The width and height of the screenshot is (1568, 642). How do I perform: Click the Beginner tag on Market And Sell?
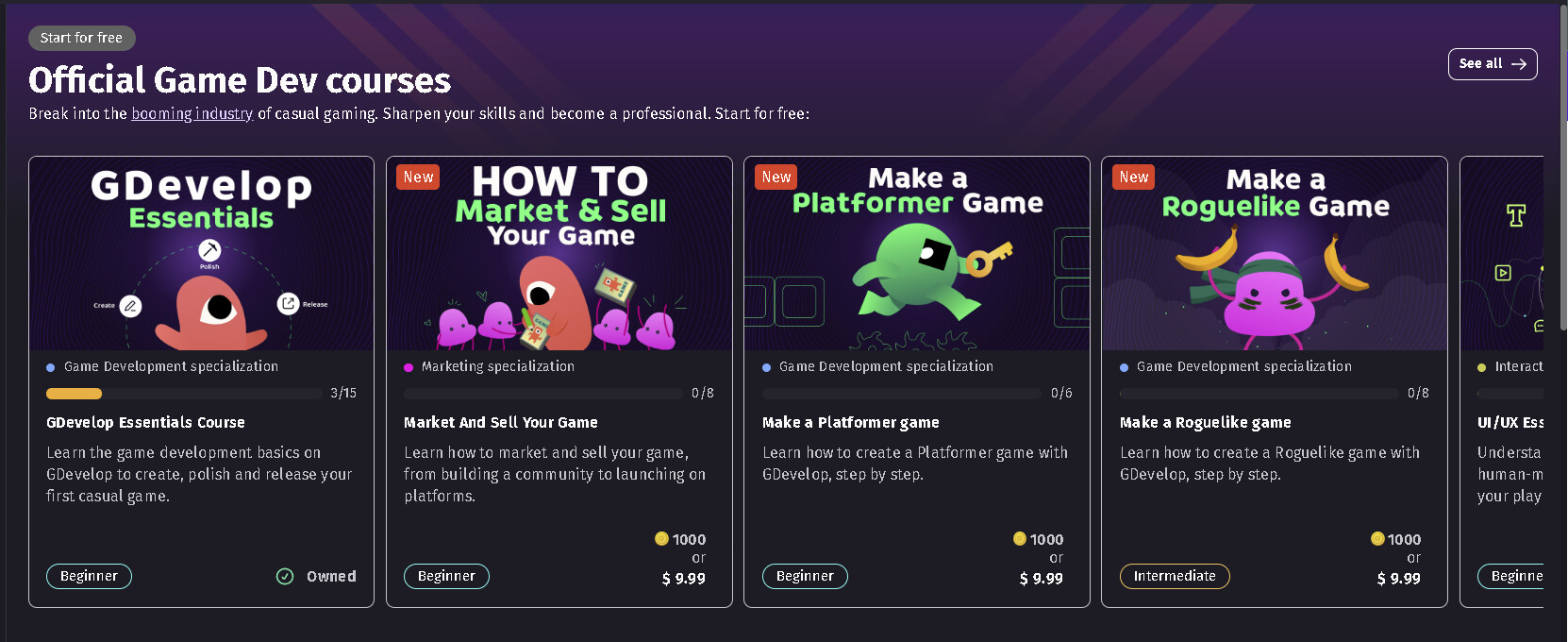(446, 576)
